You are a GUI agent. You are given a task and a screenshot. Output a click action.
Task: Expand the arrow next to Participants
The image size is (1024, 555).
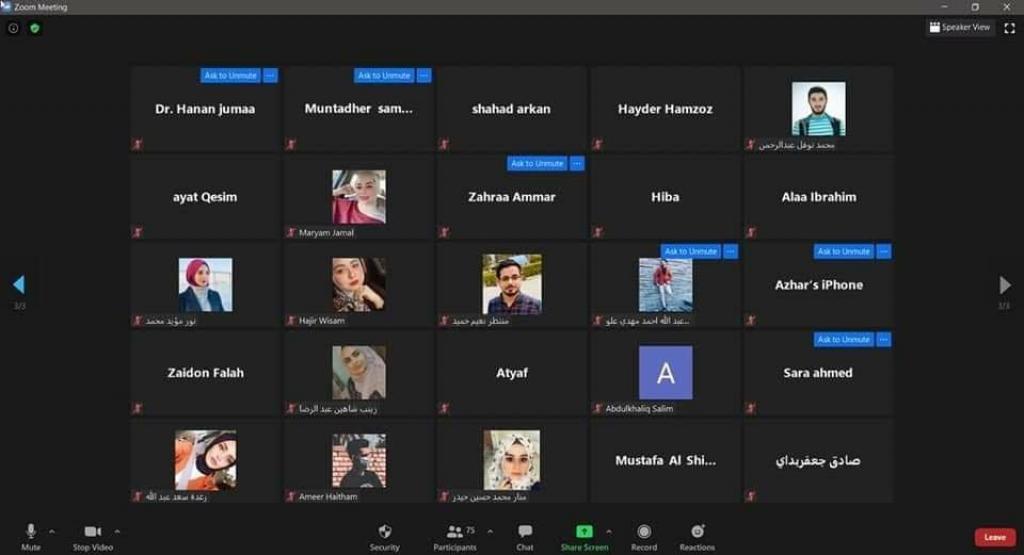tap(488, 530)
